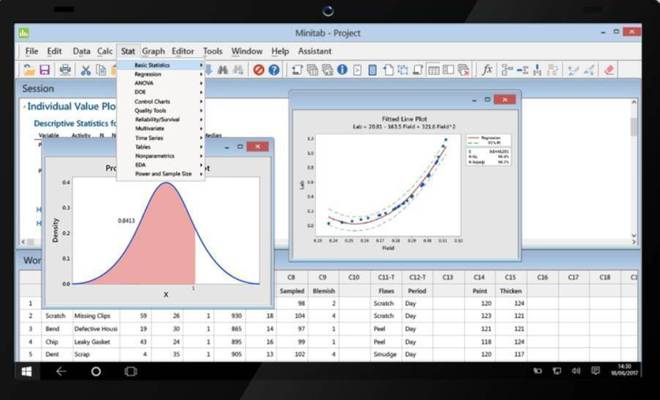Open the Calc menu
Image resolution: width=660 pixels, height=400 pixels.
[x=105, y=51]
